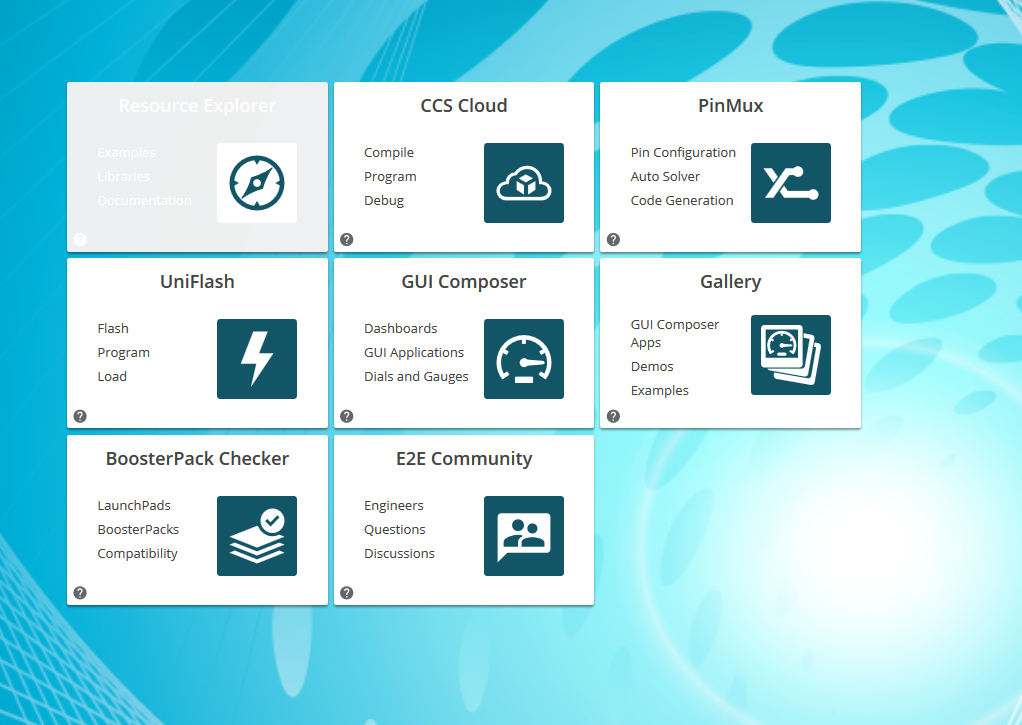Click 'Libraries' in Resource Explorer card
This screenshot has height=725, width=1022.
(124, 177)
